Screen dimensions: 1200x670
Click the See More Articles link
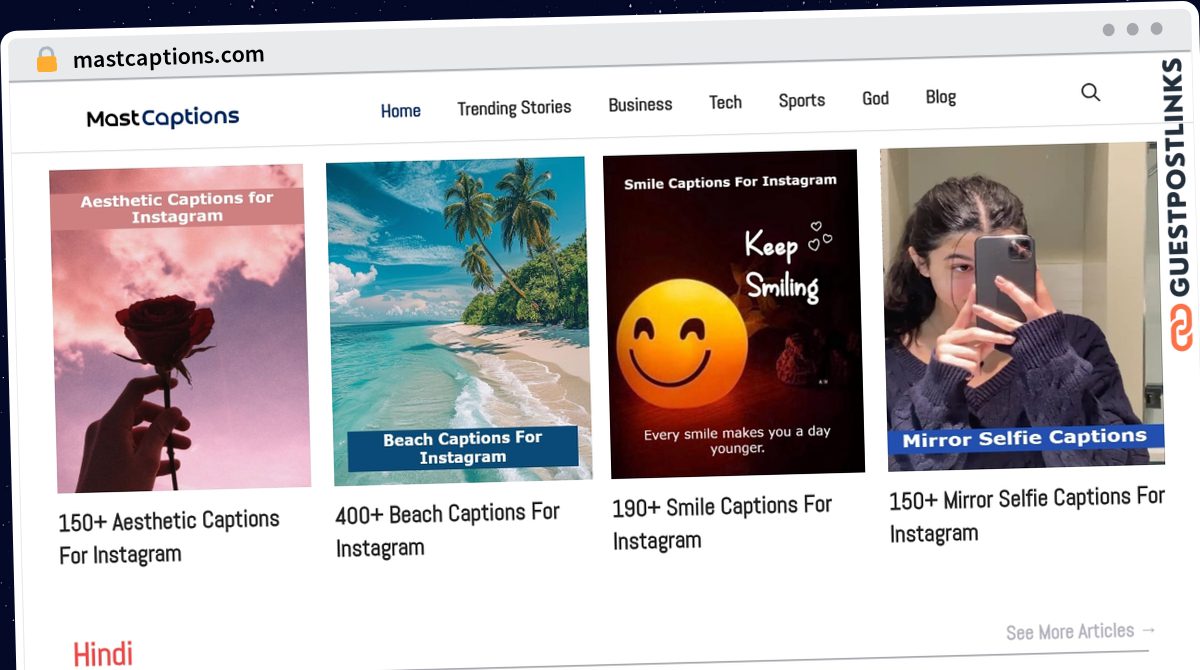[x=1081, y=632]
